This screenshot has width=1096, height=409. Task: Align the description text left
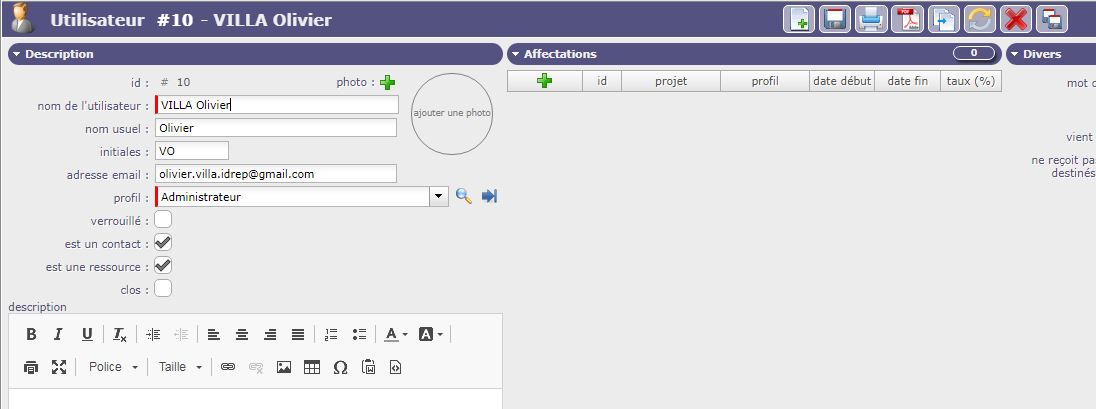tap(214, 334)
